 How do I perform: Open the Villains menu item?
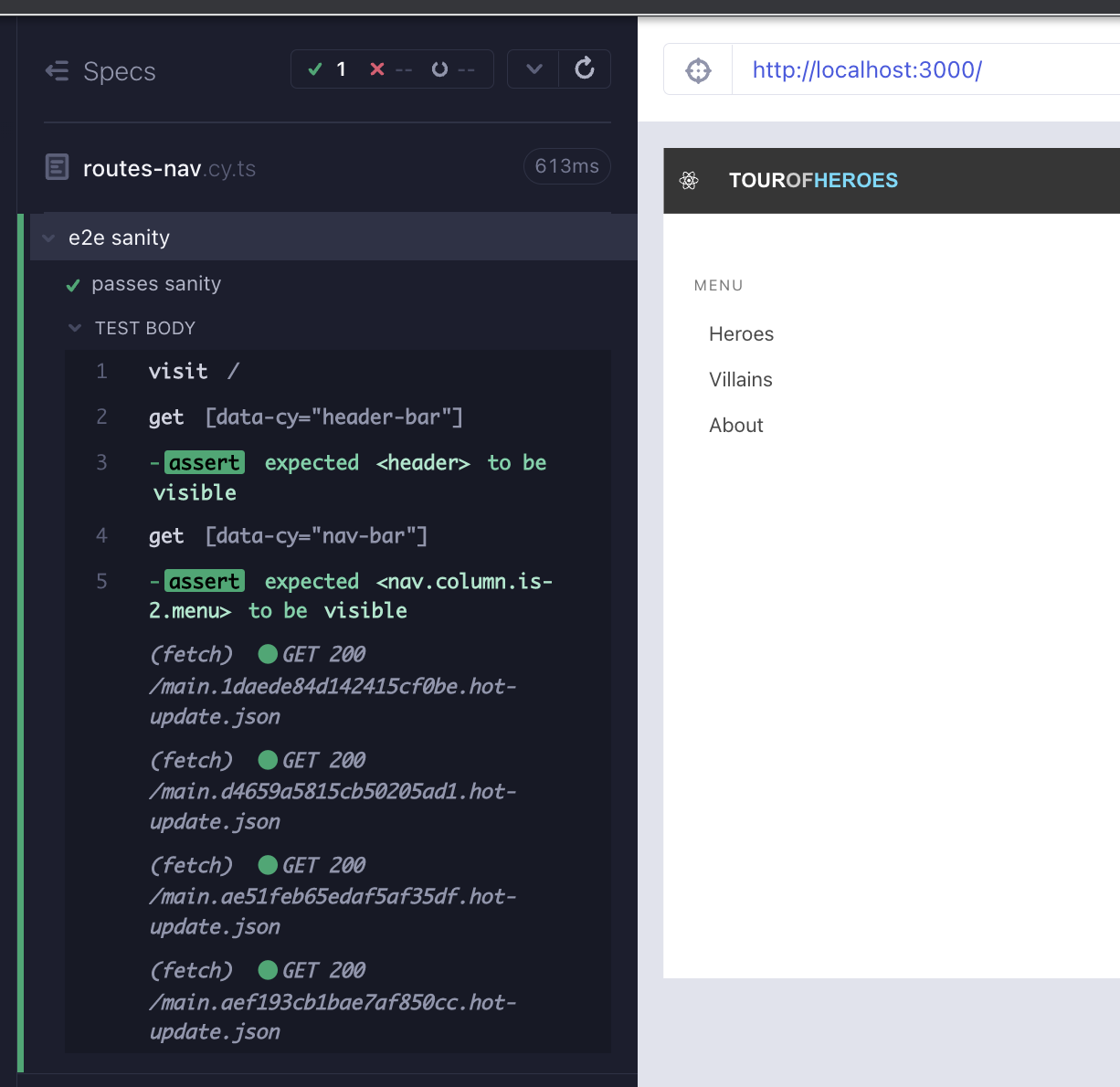tap(741, 380)
